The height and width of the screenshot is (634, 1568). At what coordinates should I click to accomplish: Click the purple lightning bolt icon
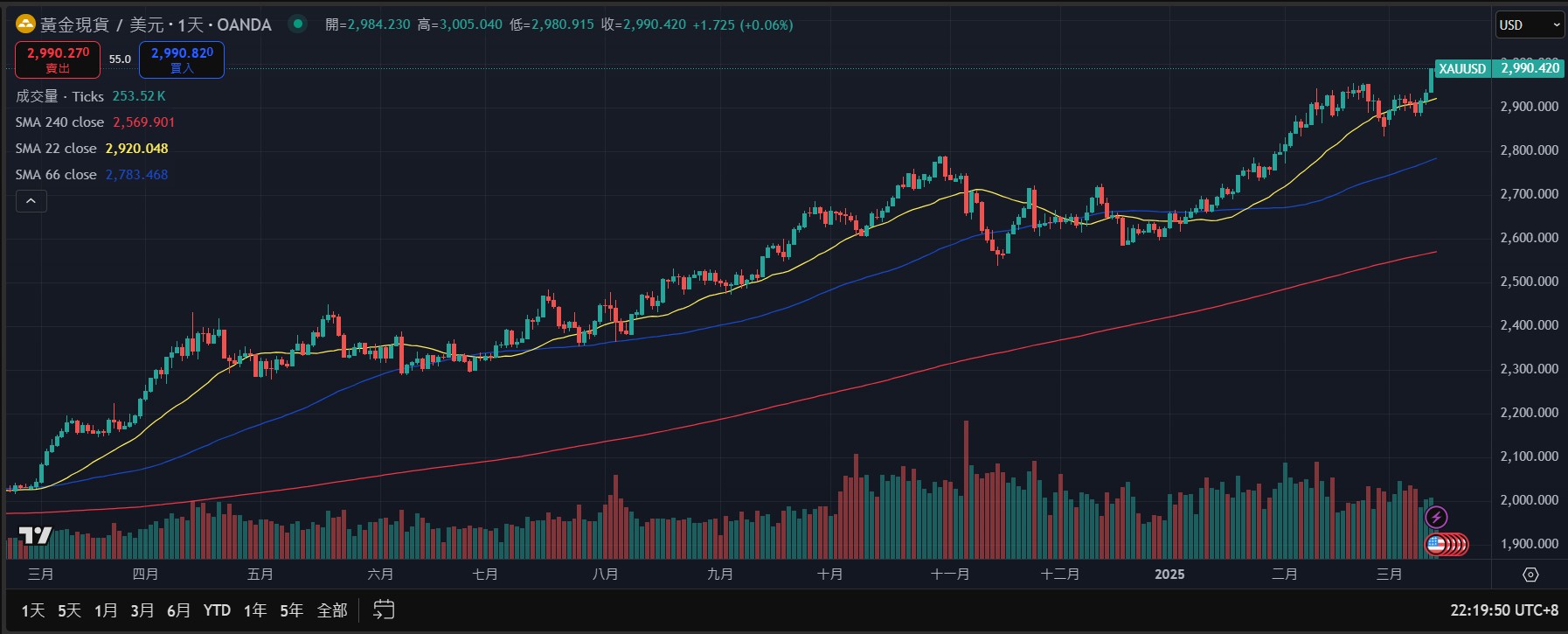click(1436, 518)
